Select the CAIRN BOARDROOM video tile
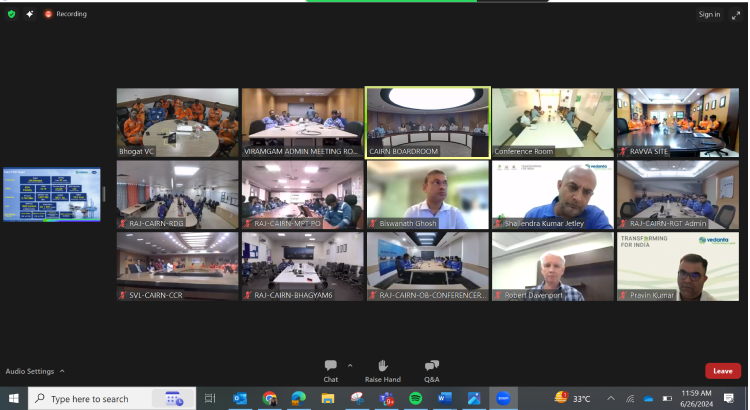The width and height of the screenshot is (750, 410). pyautogui.click(x=427, y=122)
